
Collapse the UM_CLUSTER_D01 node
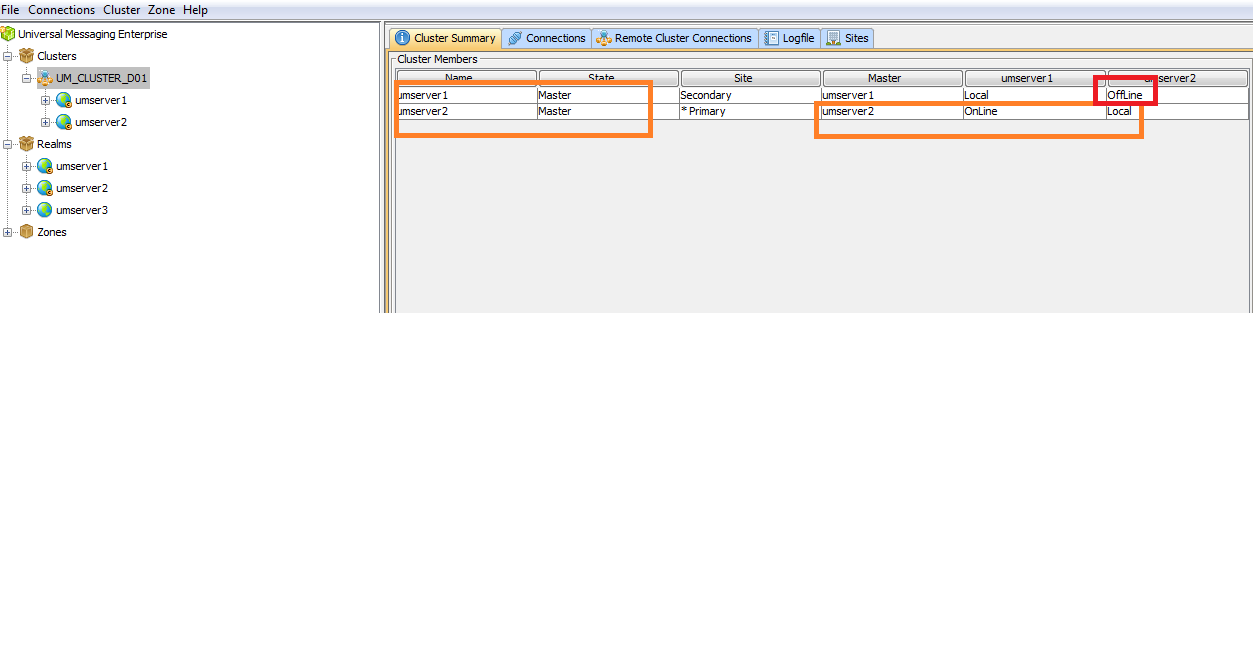coord(27,78)
